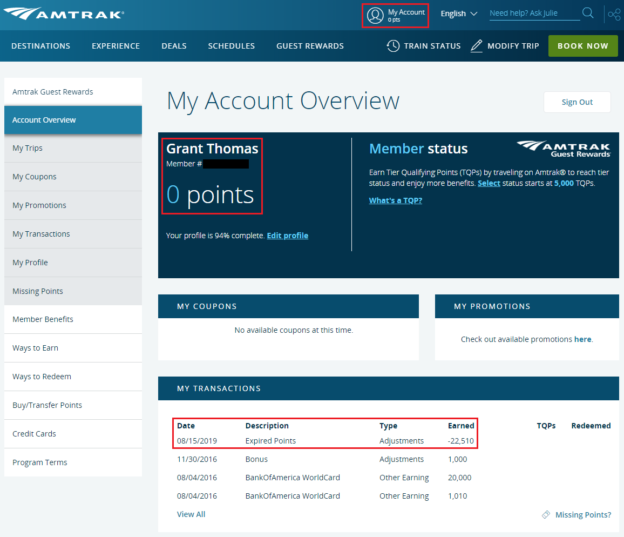624x537 pixels.
Task: Open Ways to Redeem in sidebar
Action: (x=73, y=377)
